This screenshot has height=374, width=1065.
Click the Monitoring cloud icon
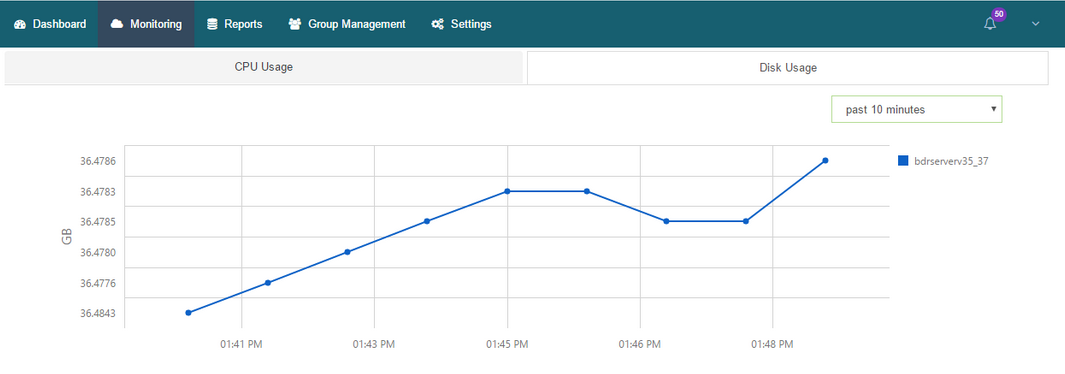(117, 24)
